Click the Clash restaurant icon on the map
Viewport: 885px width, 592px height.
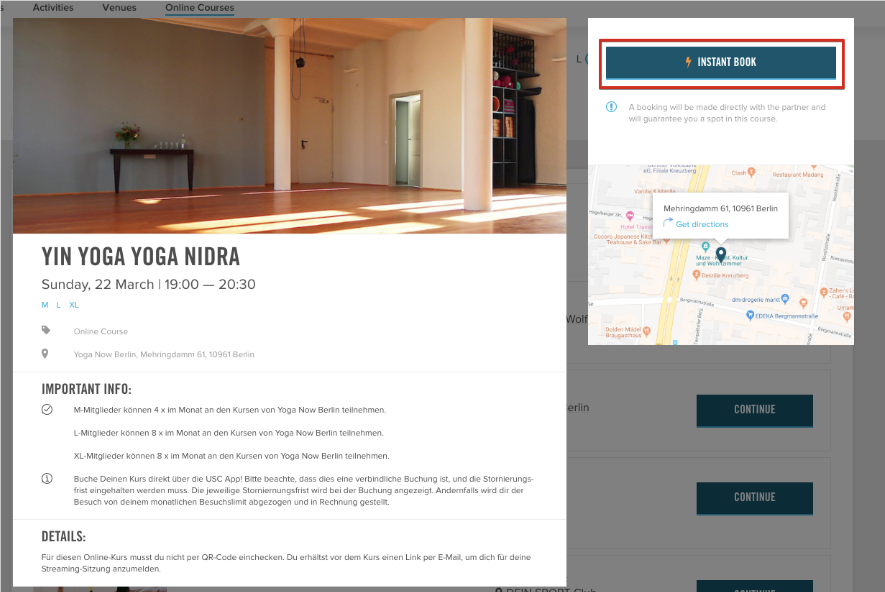(751, 173)
